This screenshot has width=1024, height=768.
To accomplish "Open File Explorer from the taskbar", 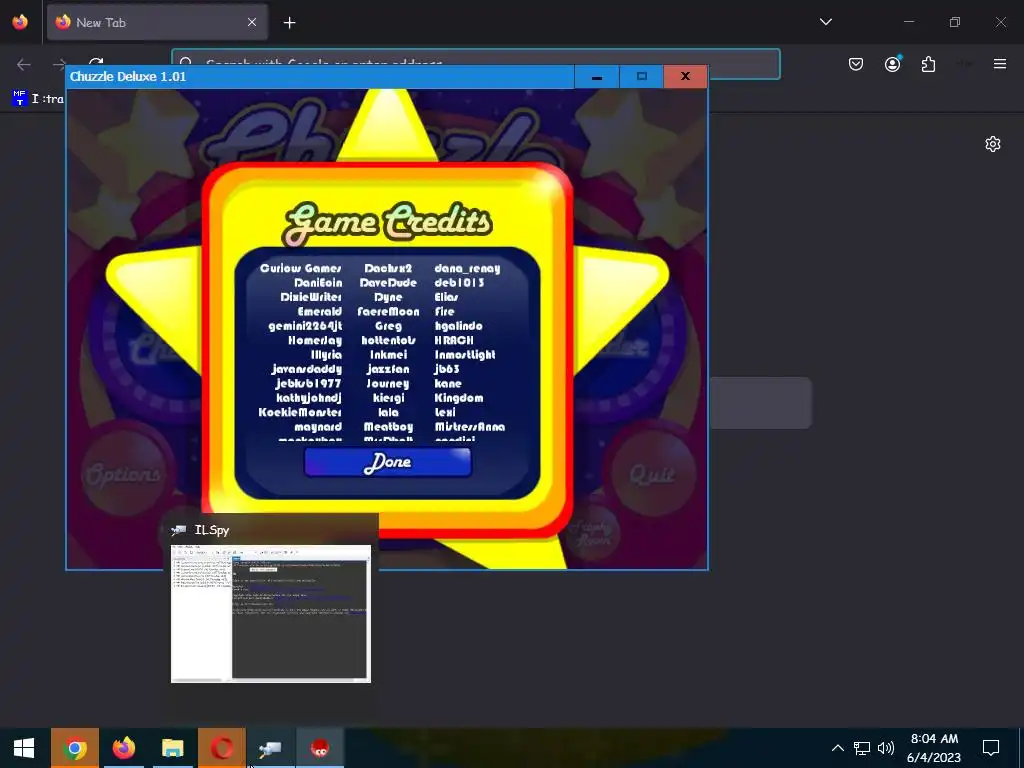I will click(172, 748).
